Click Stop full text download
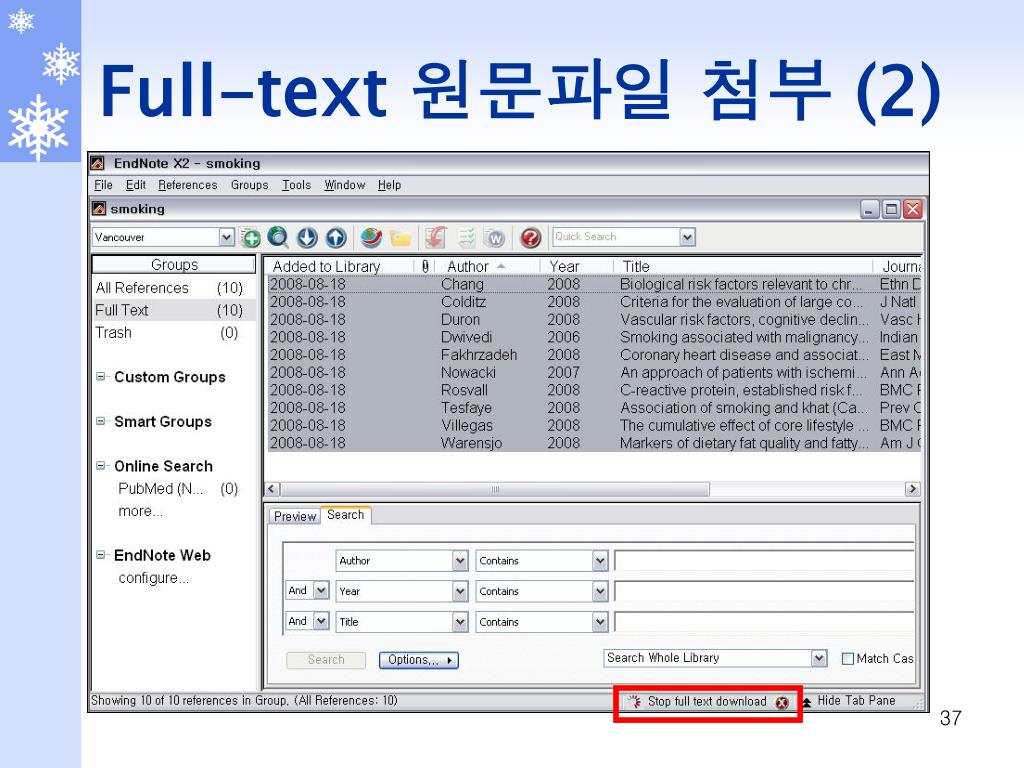The width and height of the screenshot is (1024, 768). click(707, 701)
